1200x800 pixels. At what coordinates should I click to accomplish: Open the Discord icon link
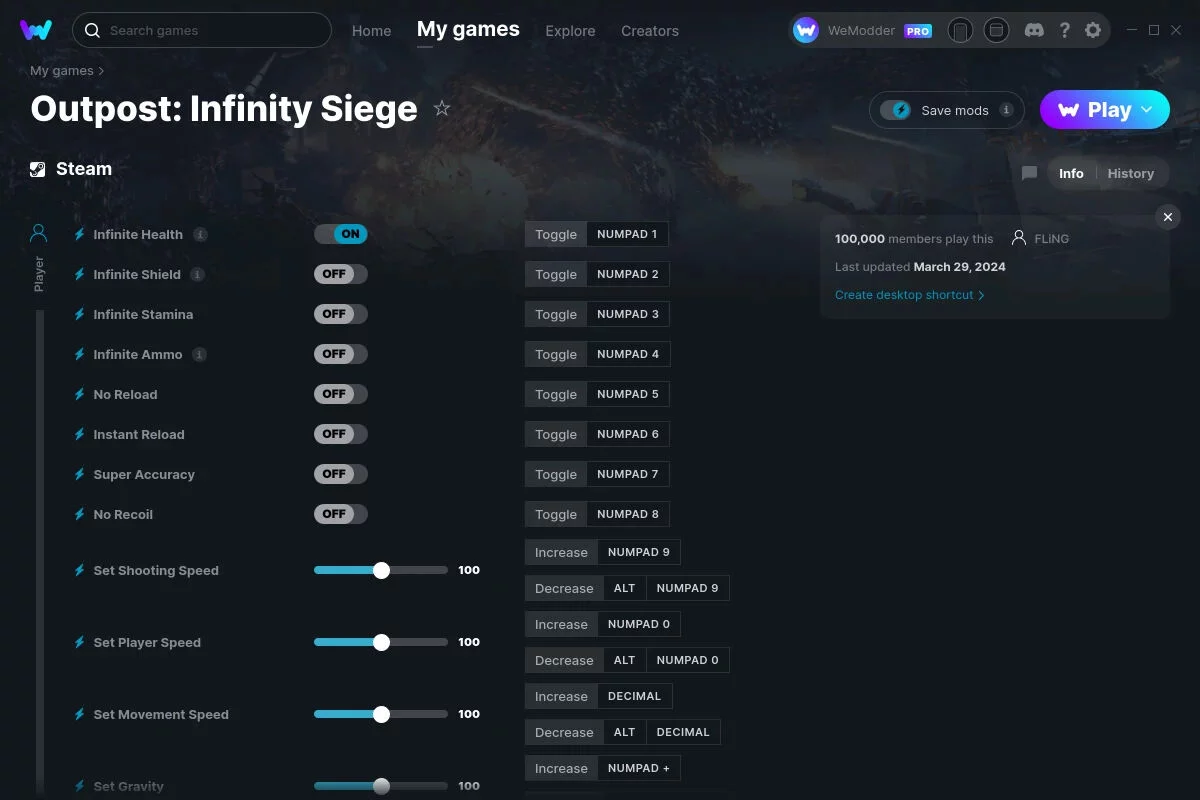[1035, 30]
